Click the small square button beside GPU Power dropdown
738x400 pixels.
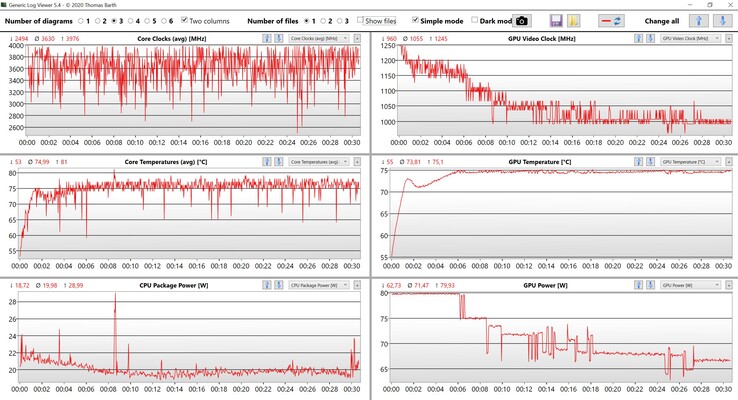[x=729, y=285]
